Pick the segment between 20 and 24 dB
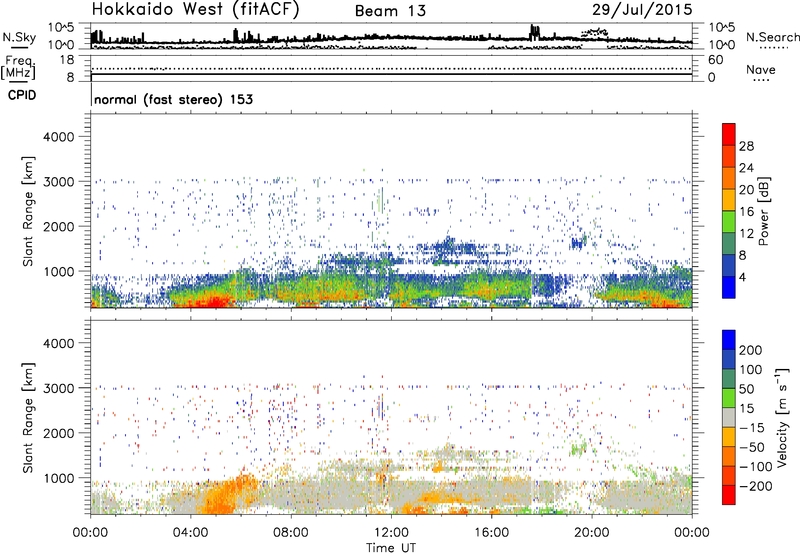800x554 pixels. [729, 178]
